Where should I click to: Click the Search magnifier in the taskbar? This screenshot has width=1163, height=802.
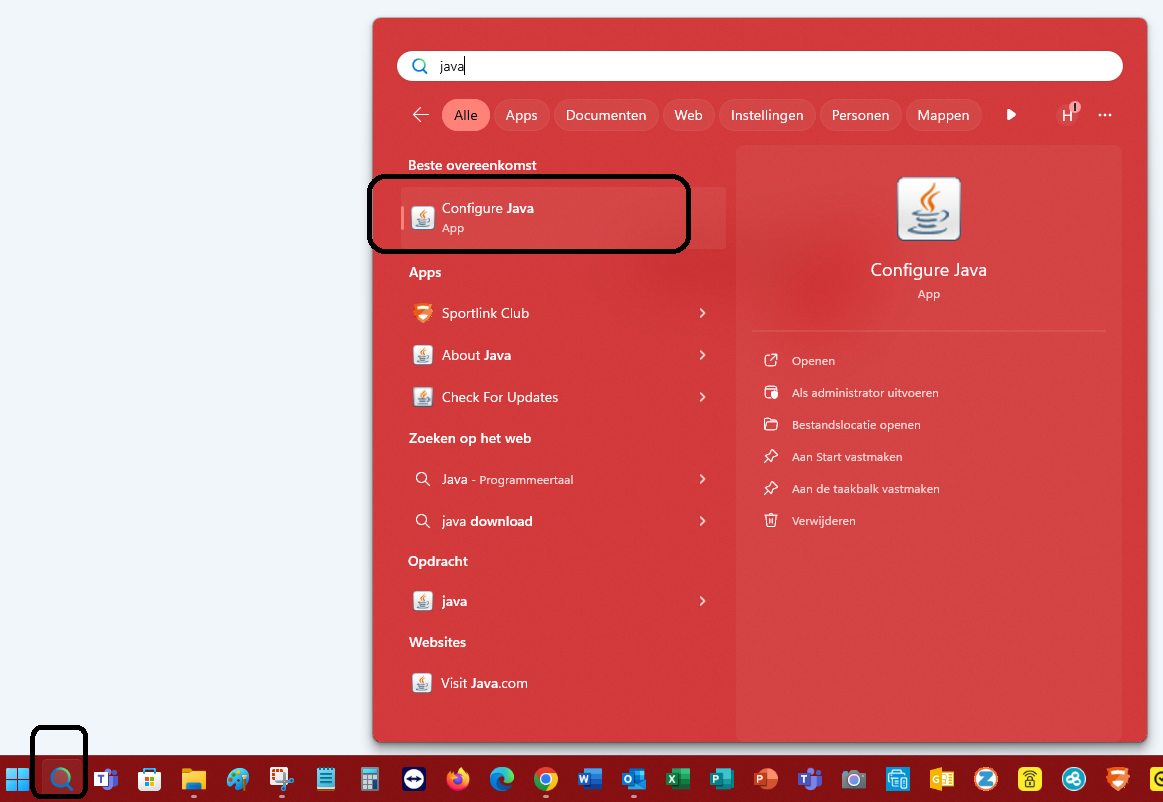pos(61,779)
